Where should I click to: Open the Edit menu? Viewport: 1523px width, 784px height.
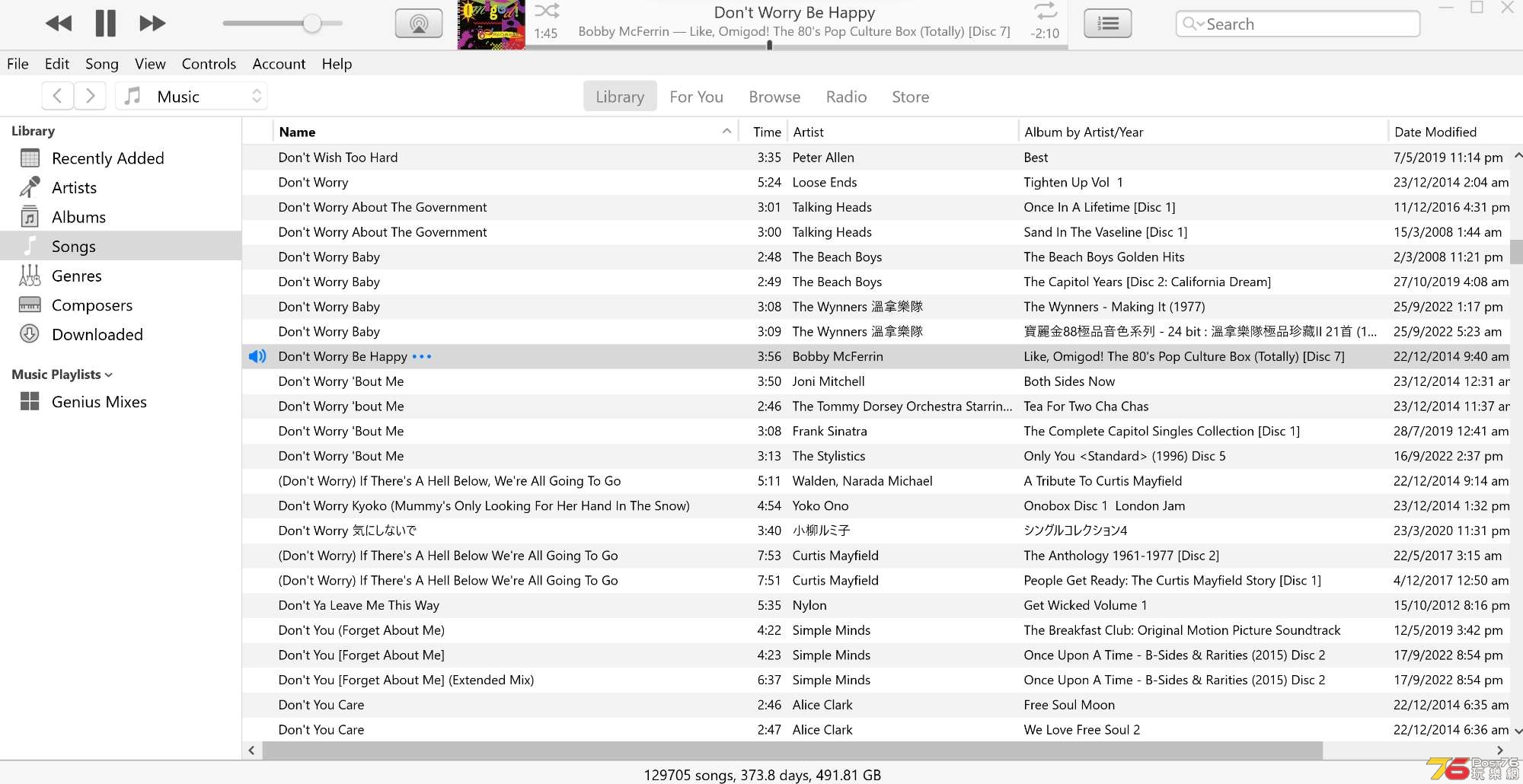[x=56, y=64]
